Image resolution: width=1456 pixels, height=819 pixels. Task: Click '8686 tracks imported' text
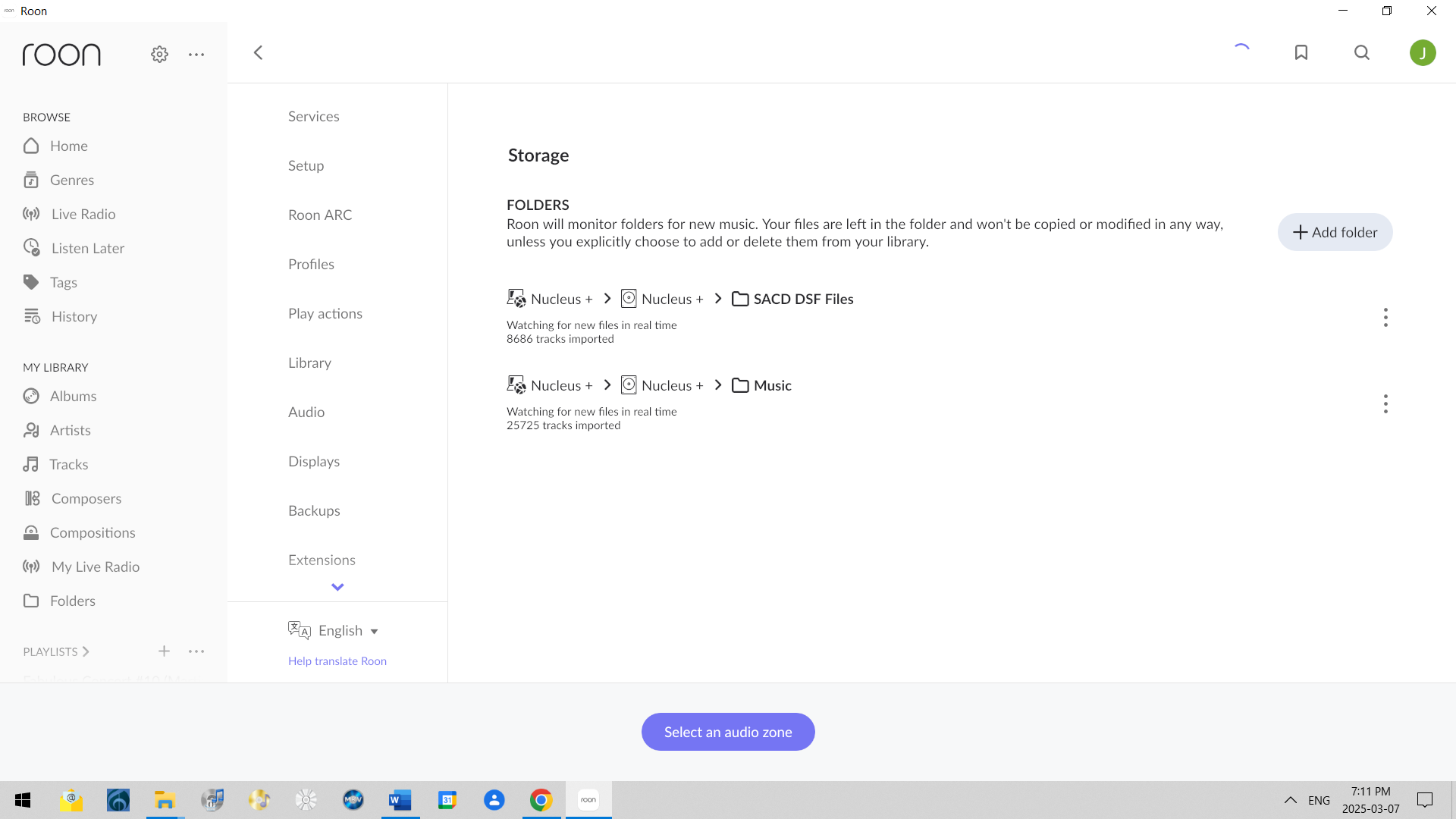(560, 339)
